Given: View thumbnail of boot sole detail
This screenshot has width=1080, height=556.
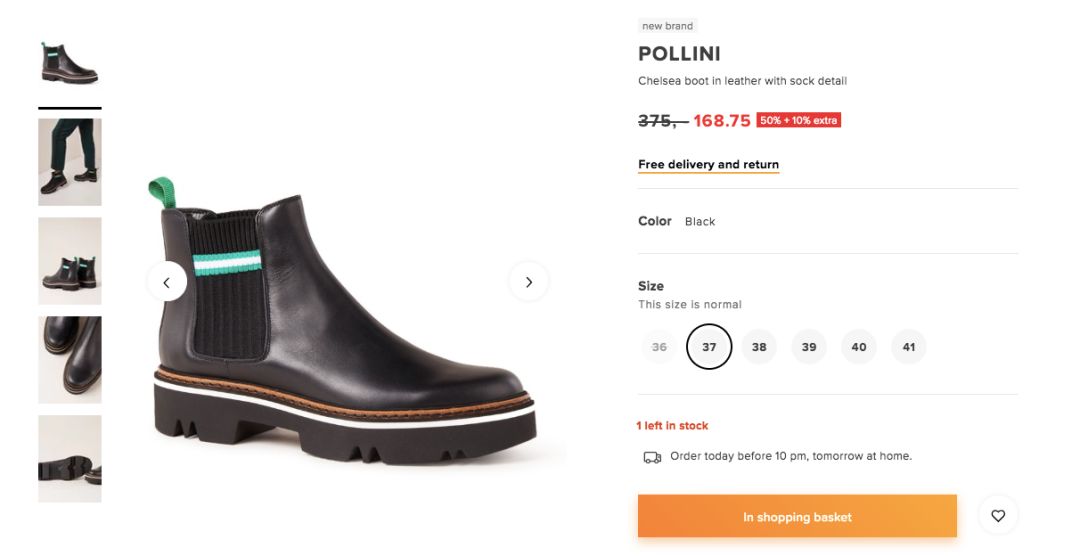Looking at the screenshot, I should click(69, 458).
